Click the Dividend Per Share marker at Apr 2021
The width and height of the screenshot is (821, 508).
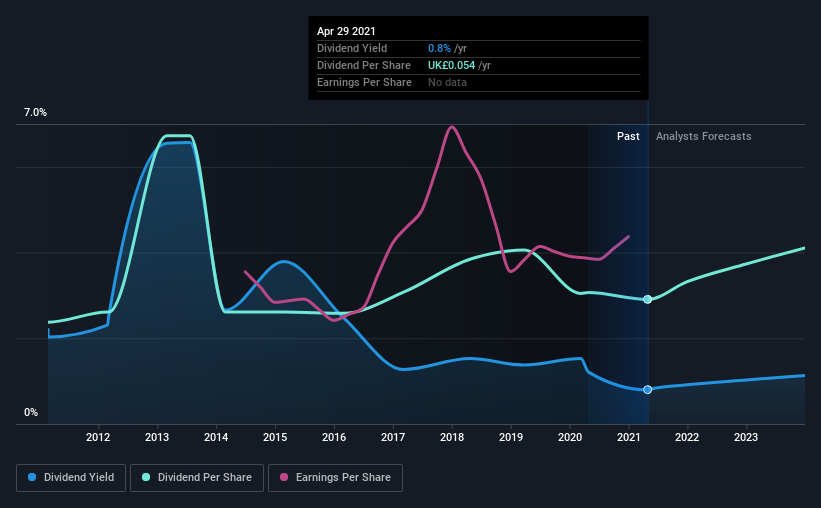[x=648, y=300]
